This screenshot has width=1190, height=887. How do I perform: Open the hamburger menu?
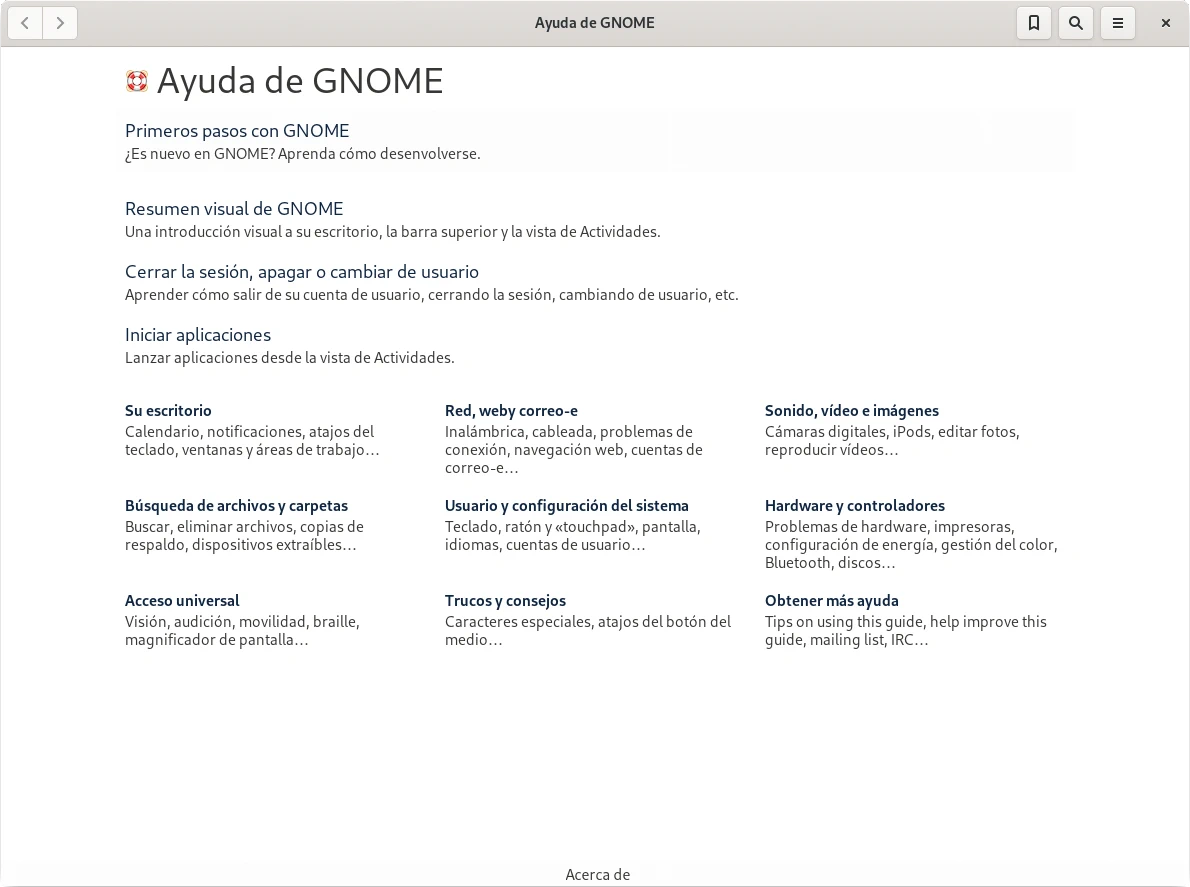1118,23
